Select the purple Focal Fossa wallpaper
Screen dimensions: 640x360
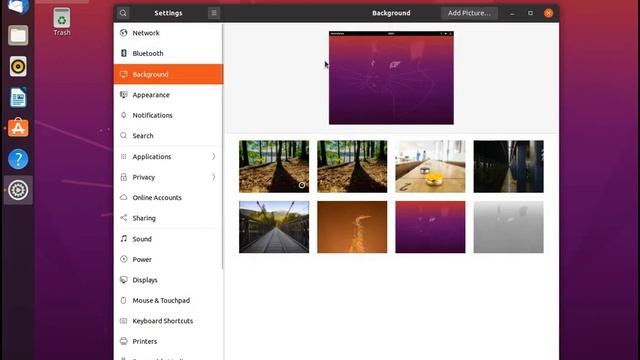(x=430, y=227)
